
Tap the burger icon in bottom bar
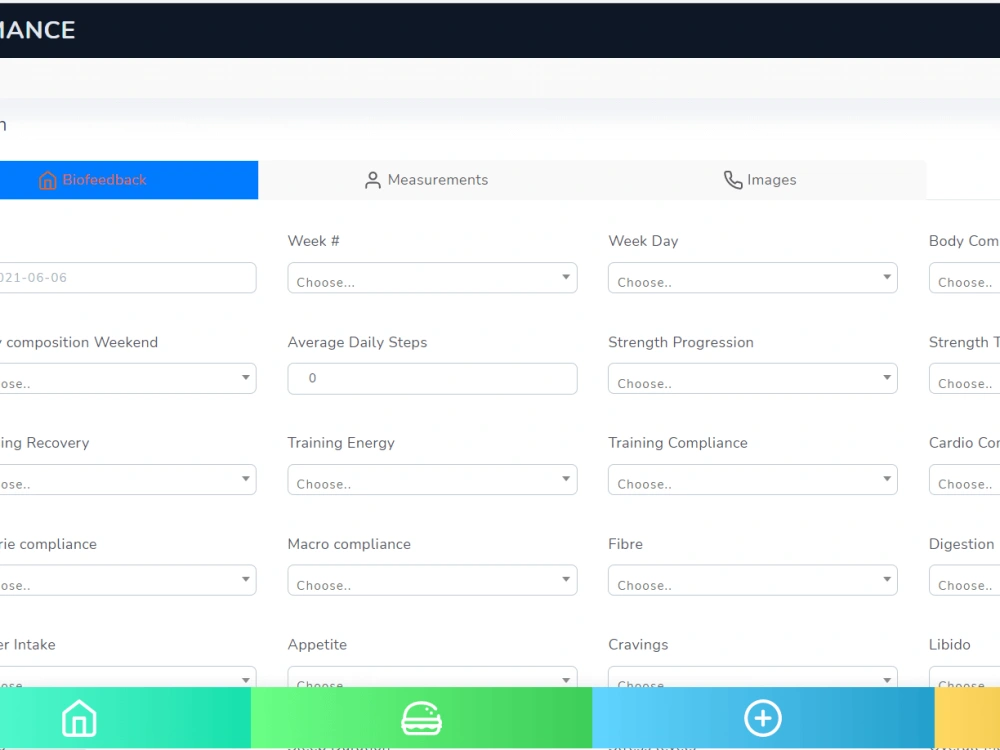421,718
